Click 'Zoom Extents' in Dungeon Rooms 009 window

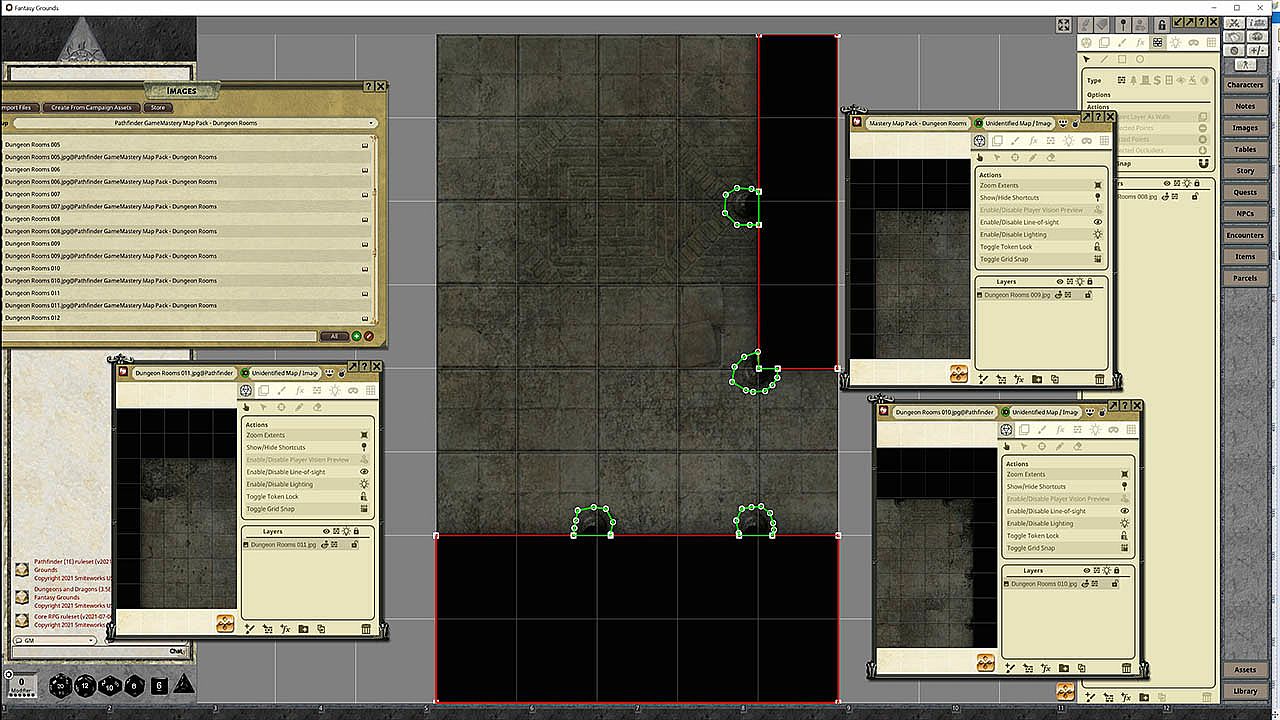pos(1040,186)
